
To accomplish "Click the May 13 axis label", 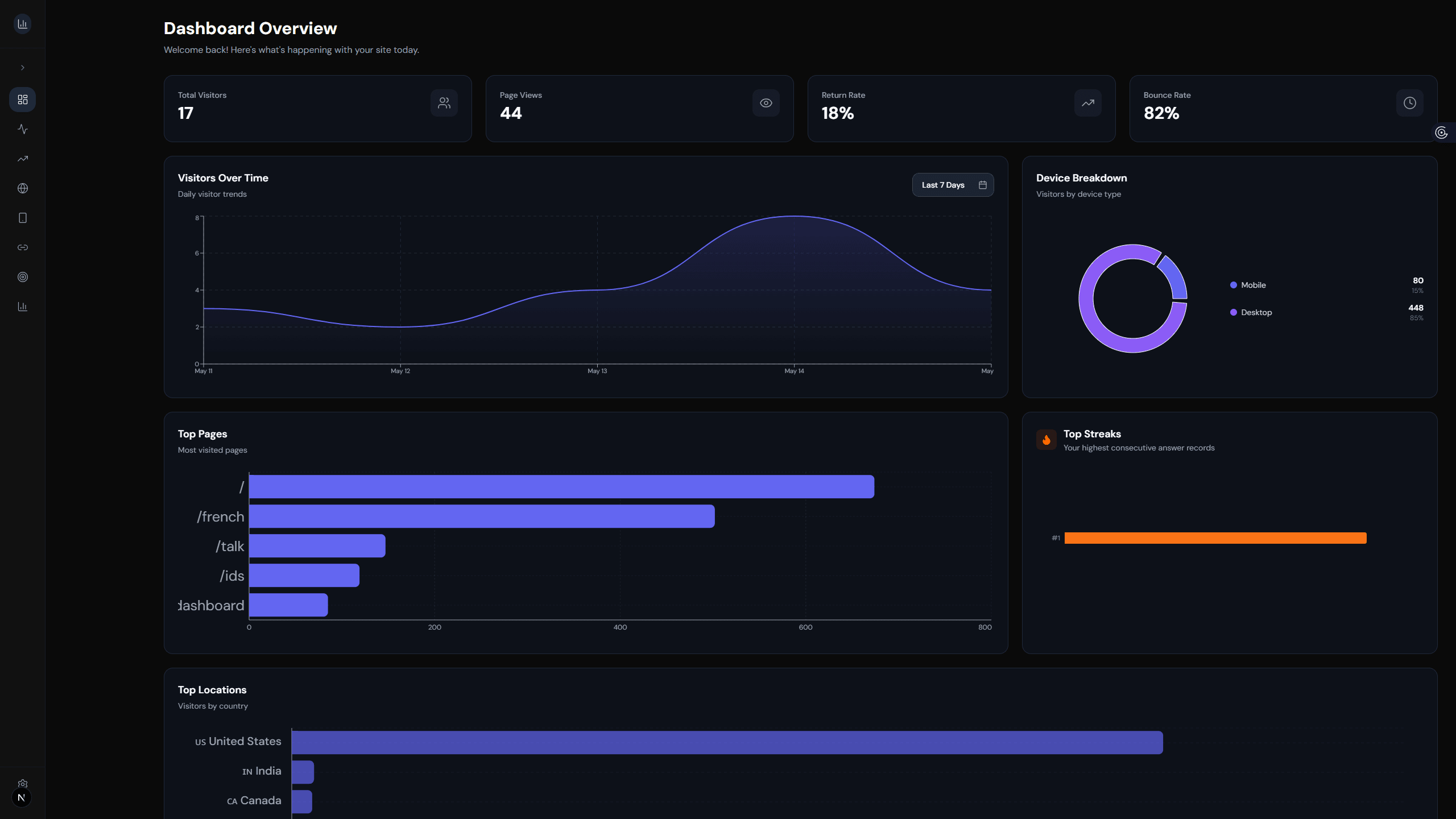I will (597, 371).
